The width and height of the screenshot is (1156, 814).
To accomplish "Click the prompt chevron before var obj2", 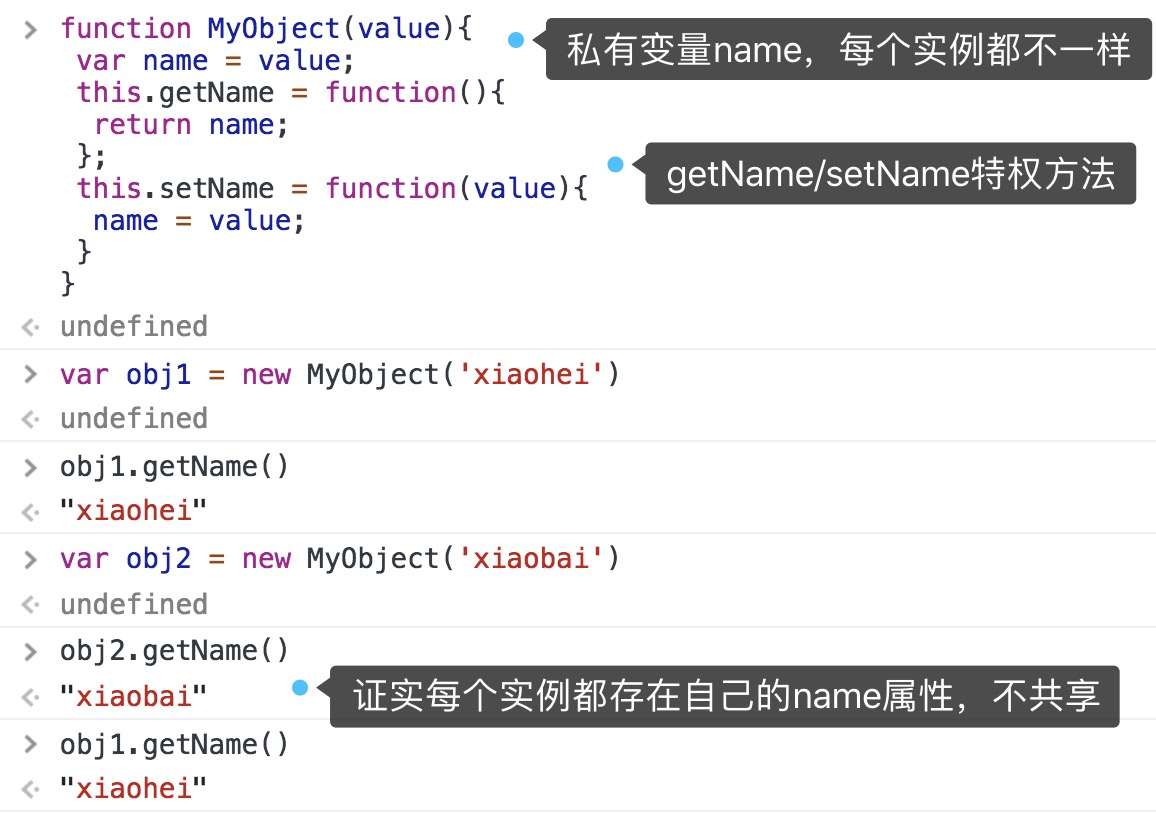I will (x=31, y=559).
